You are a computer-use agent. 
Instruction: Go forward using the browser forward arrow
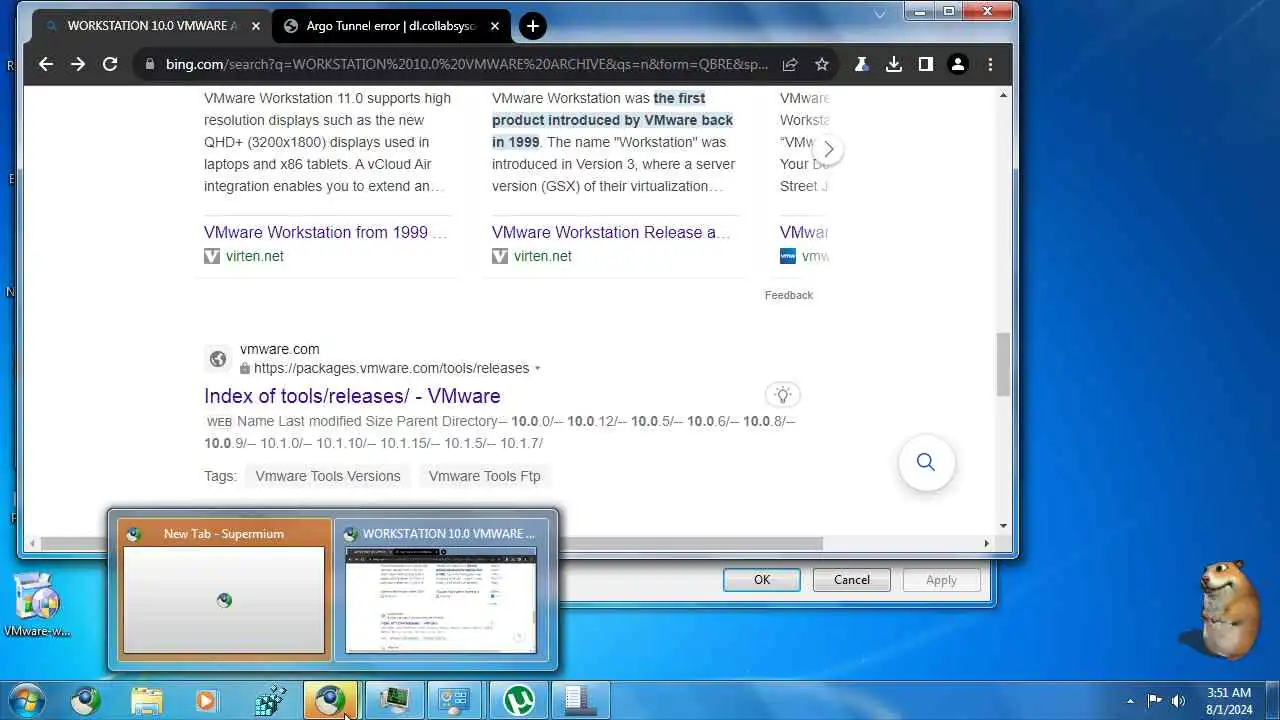(78, 64)
